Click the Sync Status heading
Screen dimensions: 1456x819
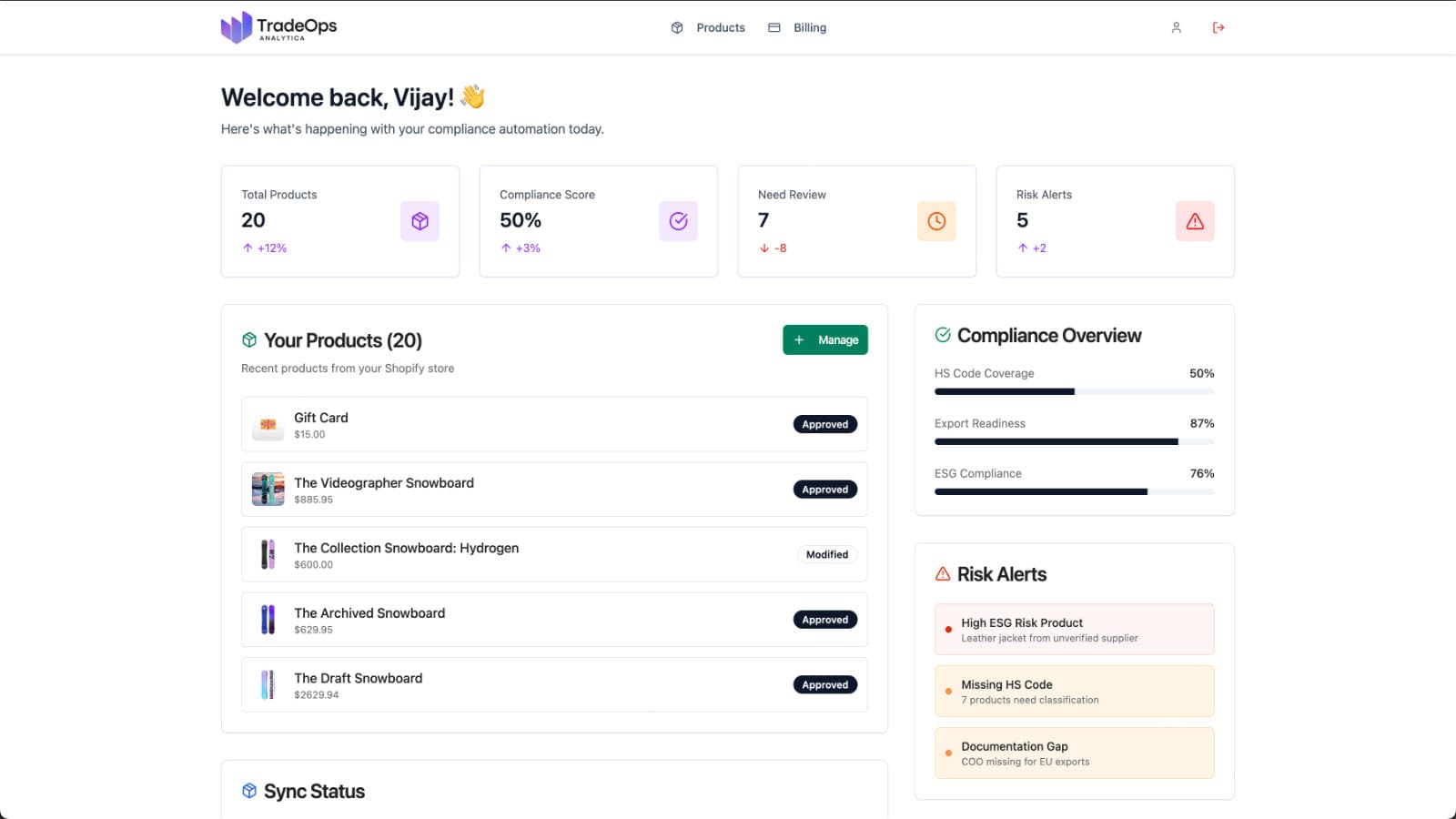coord(314,791)
